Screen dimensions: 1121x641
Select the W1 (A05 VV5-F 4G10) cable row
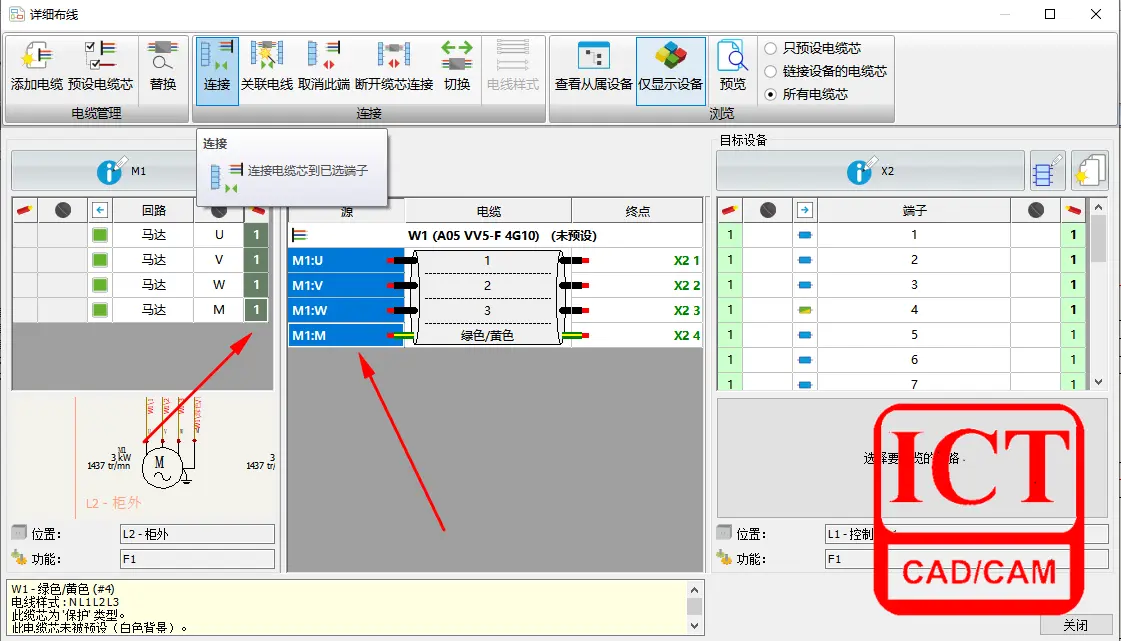[x=495, y=235]
